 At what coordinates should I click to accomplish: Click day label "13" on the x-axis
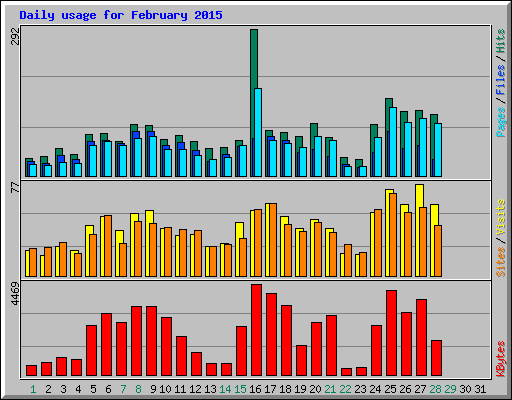[210, 389]
